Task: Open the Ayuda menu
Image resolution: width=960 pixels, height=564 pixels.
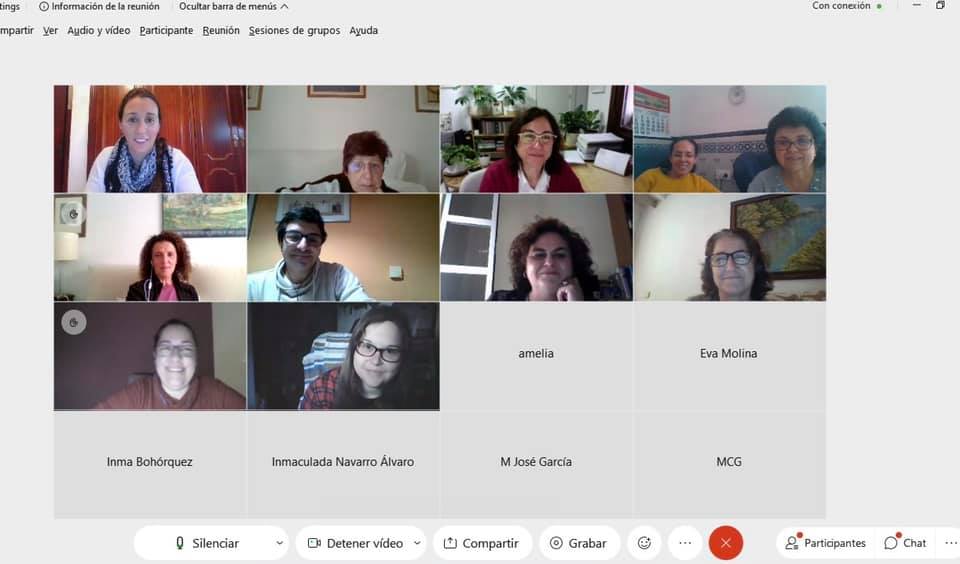Action: point(363,30)
